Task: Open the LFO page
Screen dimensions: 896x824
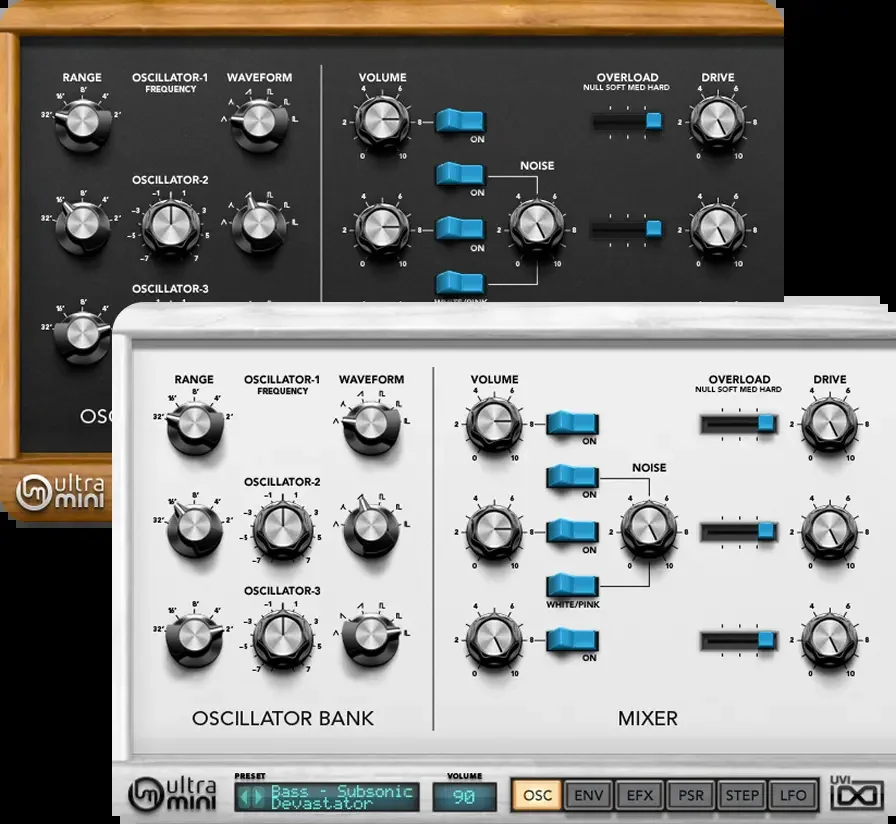Action: coord(793,795)
